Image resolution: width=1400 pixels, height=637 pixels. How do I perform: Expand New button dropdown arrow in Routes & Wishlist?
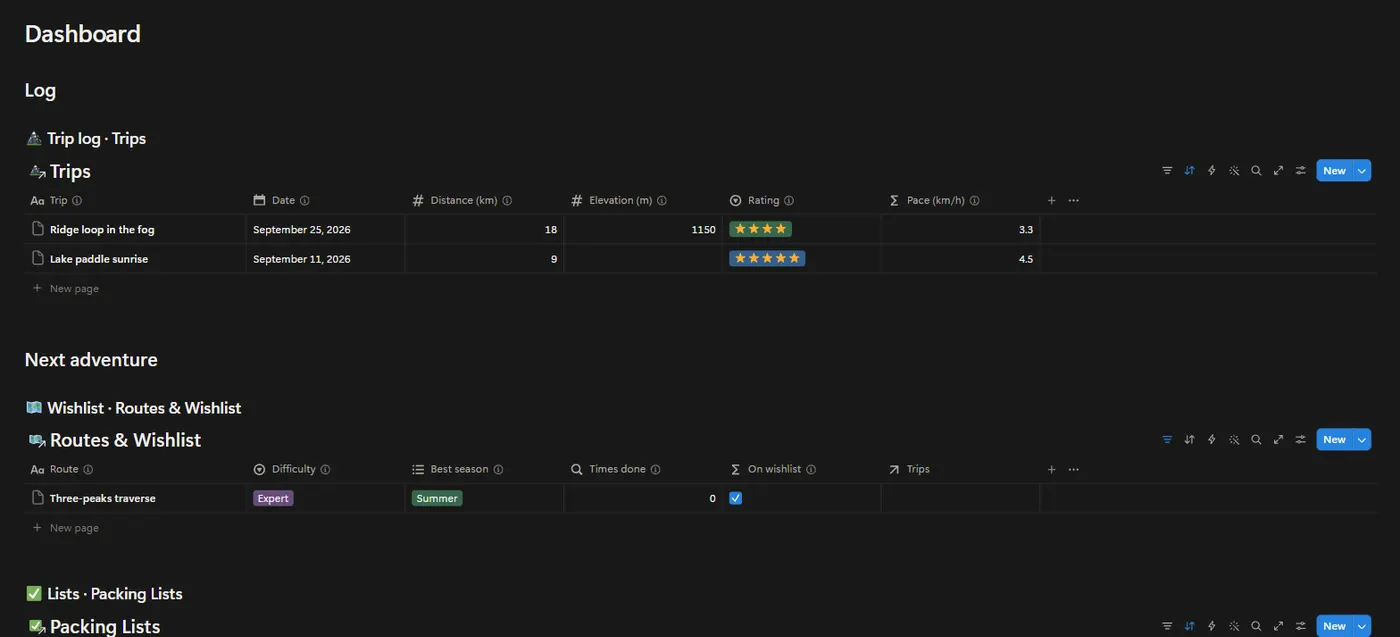[1362, 440]
